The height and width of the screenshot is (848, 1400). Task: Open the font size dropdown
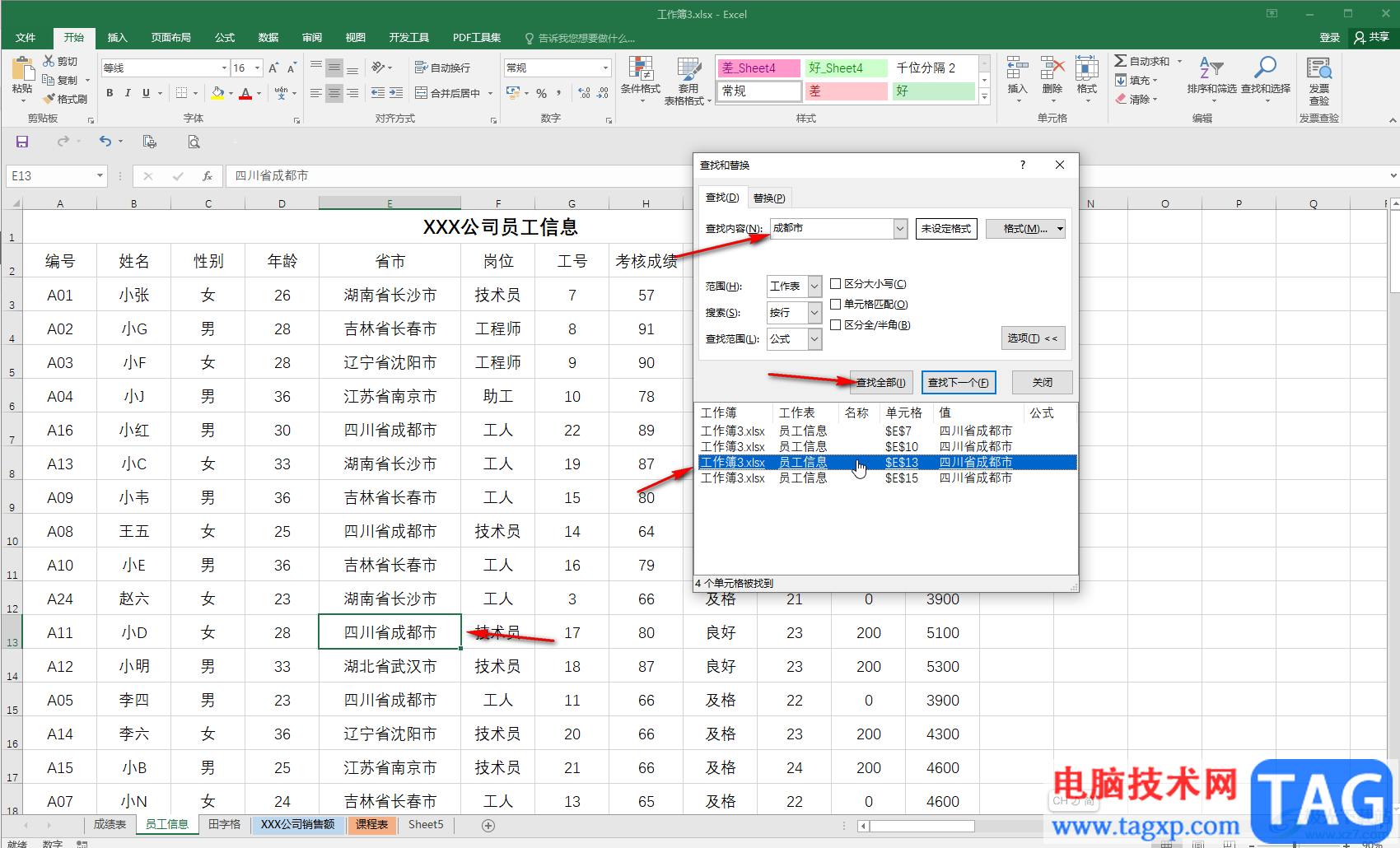click(258, 68)
